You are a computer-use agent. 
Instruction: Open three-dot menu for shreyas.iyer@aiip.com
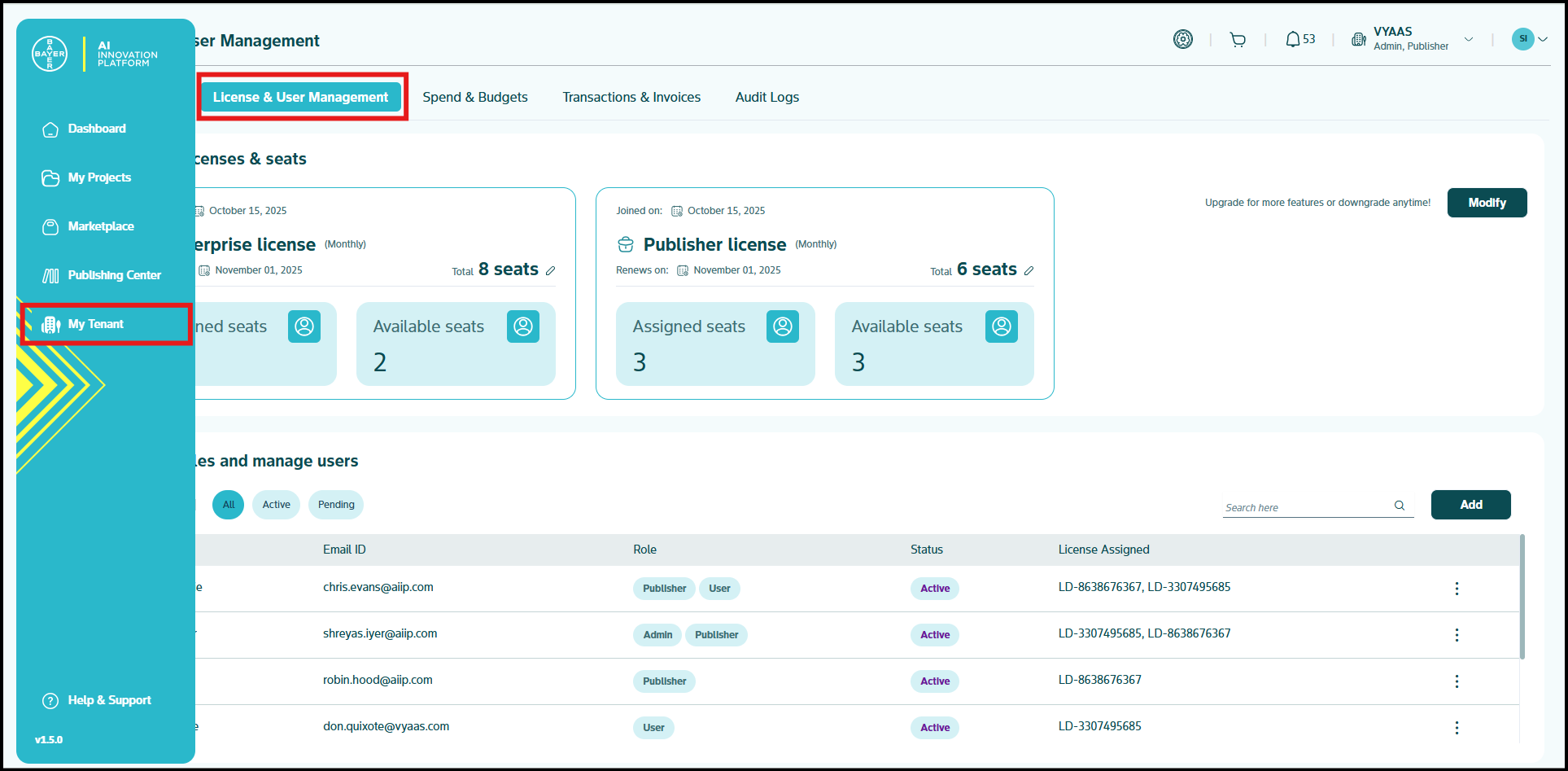coord(1457,635)
